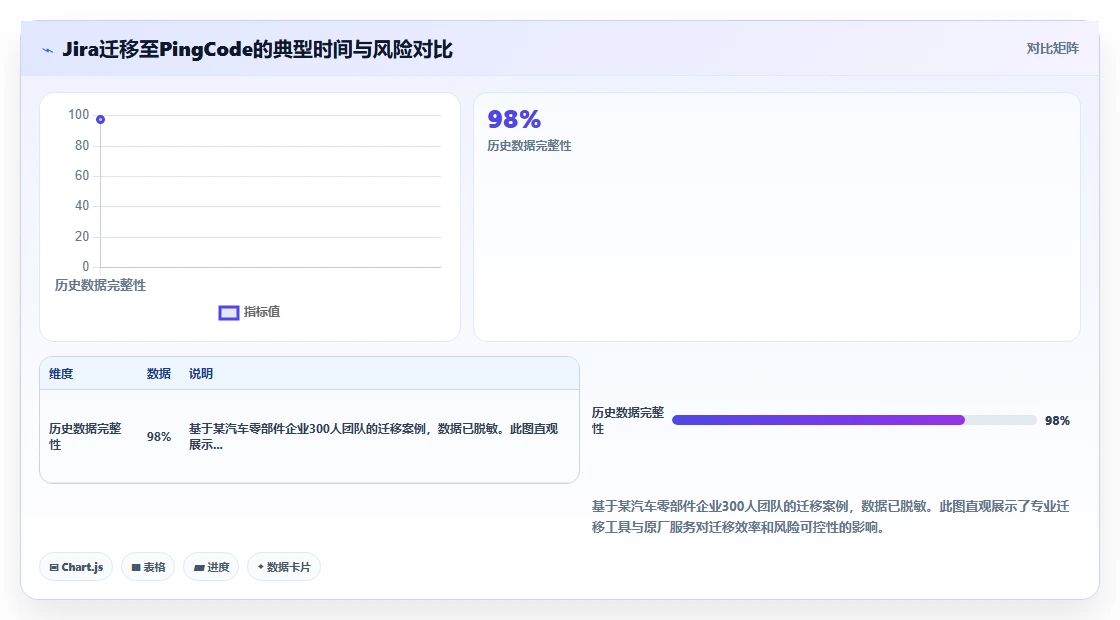Click the 数据卡片 tag
1120x620 pixels.
coord(284,567)
